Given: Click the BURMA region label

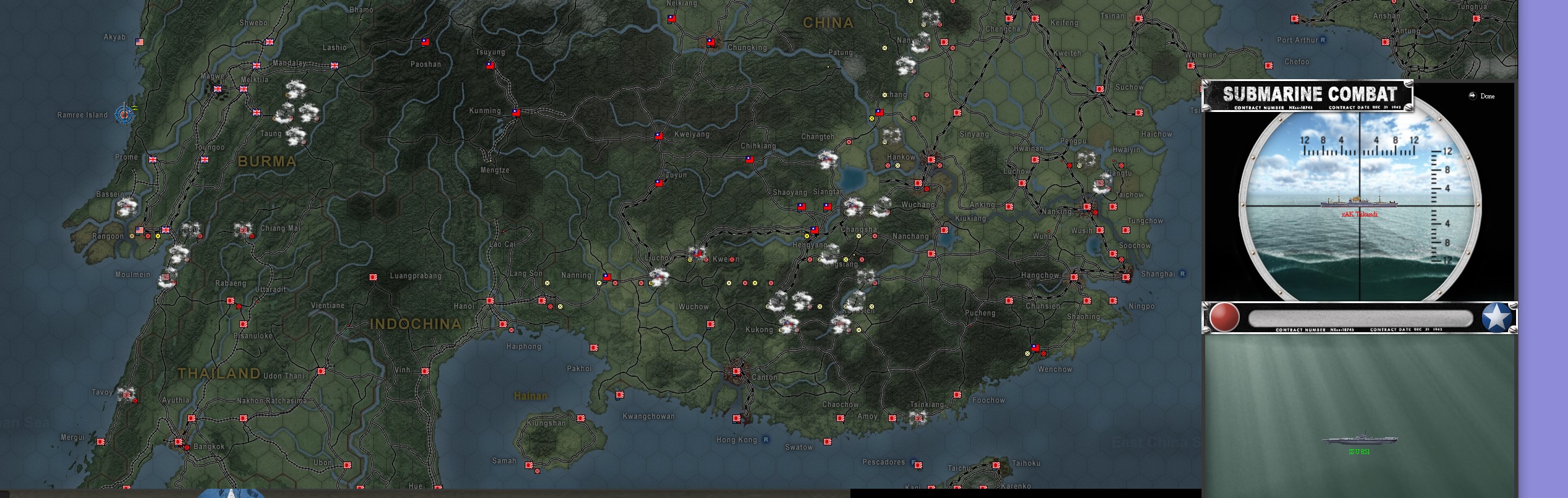Looking at the screenshot, I should point(267,161).
